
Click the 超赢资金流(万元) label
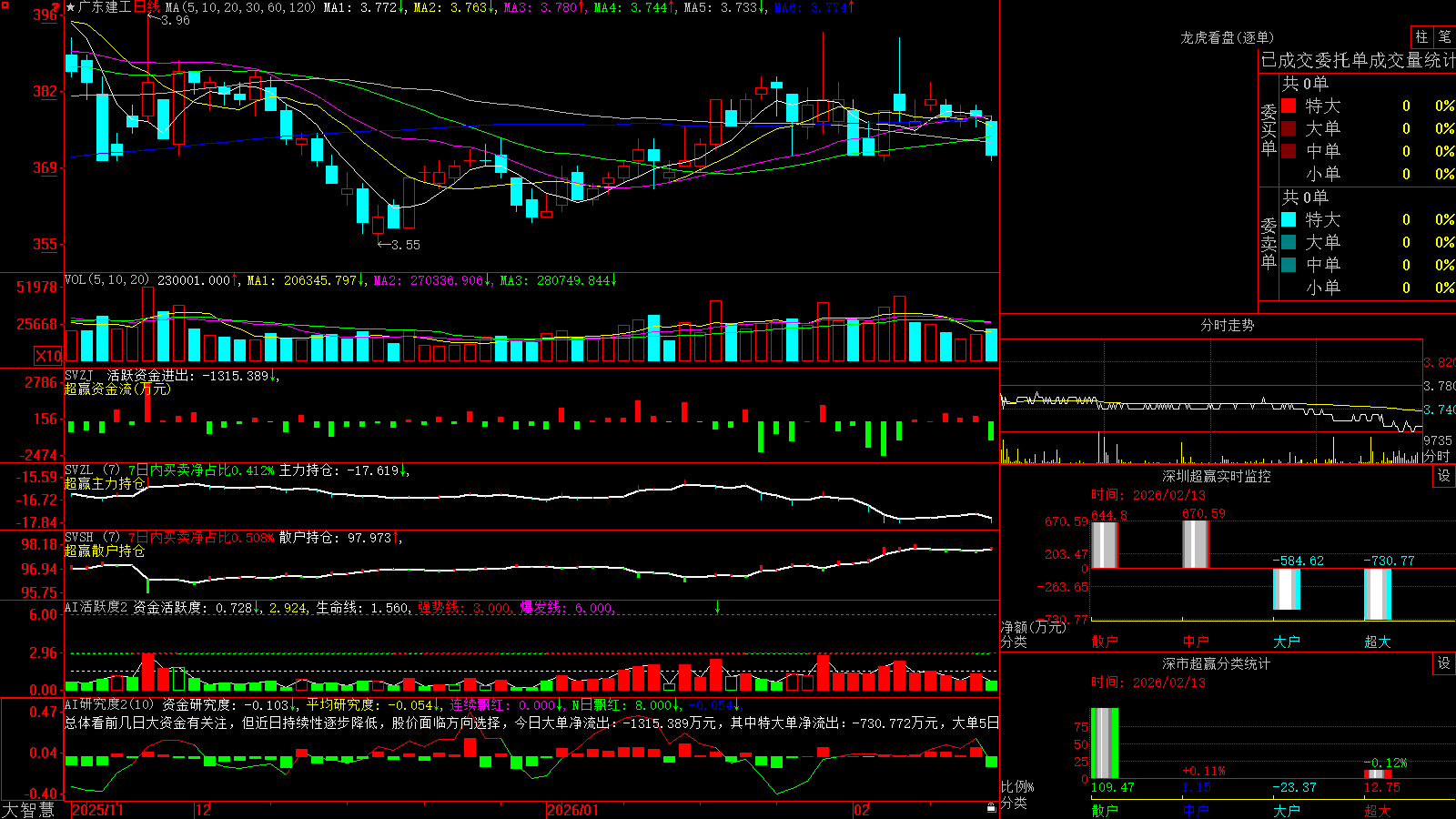(117, 389)
